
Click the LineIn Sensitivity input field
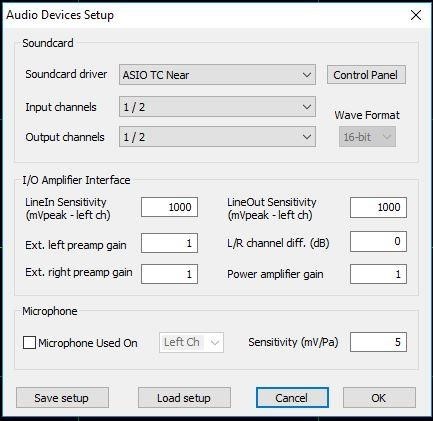[x=169, y=207]
